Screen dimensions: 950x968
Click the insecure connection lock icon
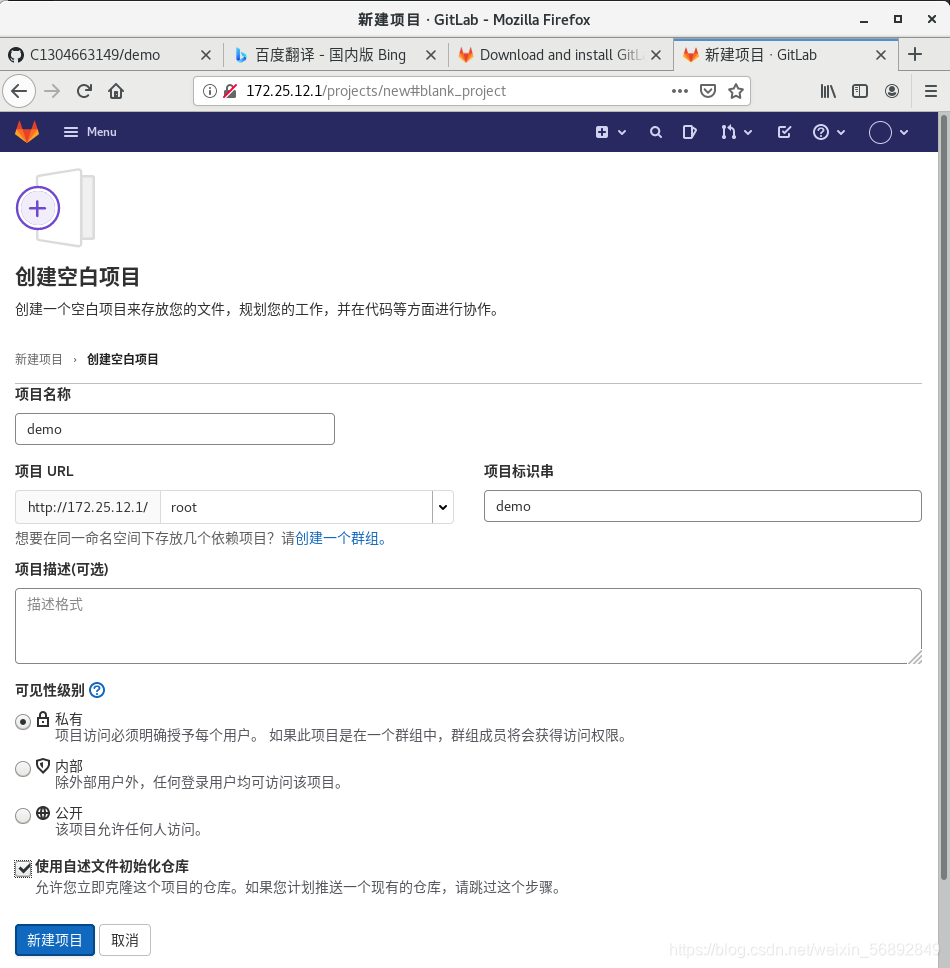[230, 91]
